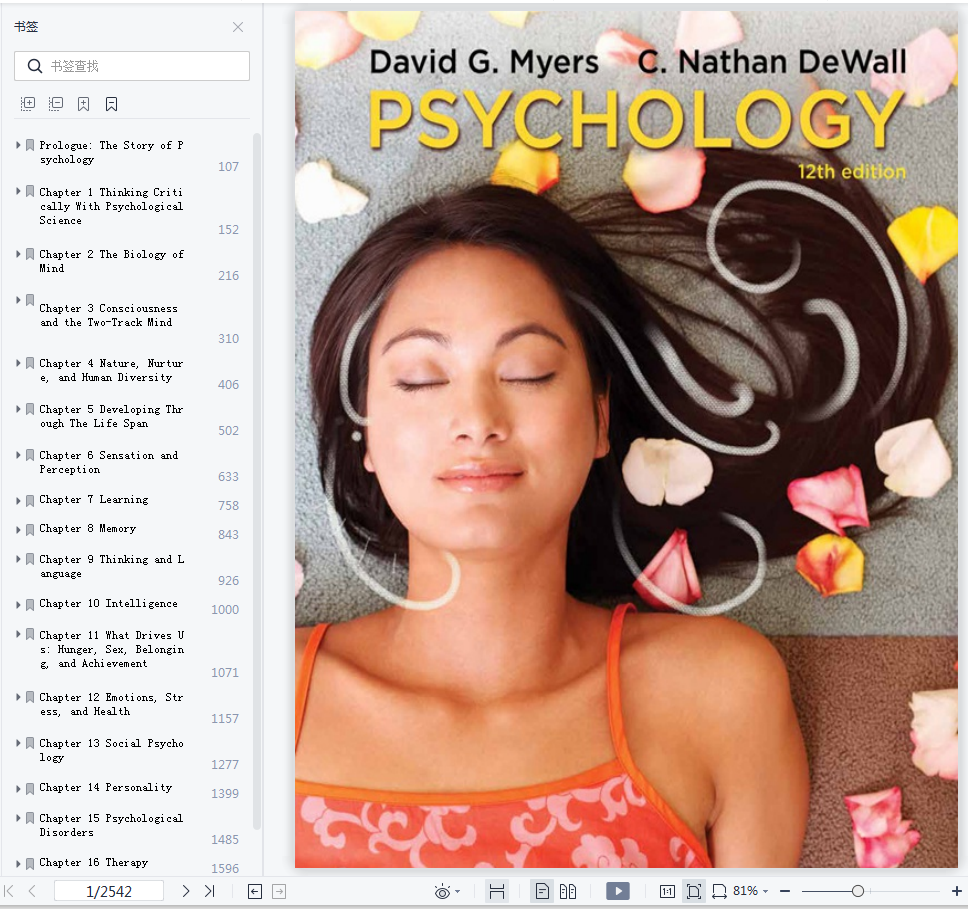Open bookmark Chapter 9 Thinking and Language

pyautogui.click(x=112, y=566)
